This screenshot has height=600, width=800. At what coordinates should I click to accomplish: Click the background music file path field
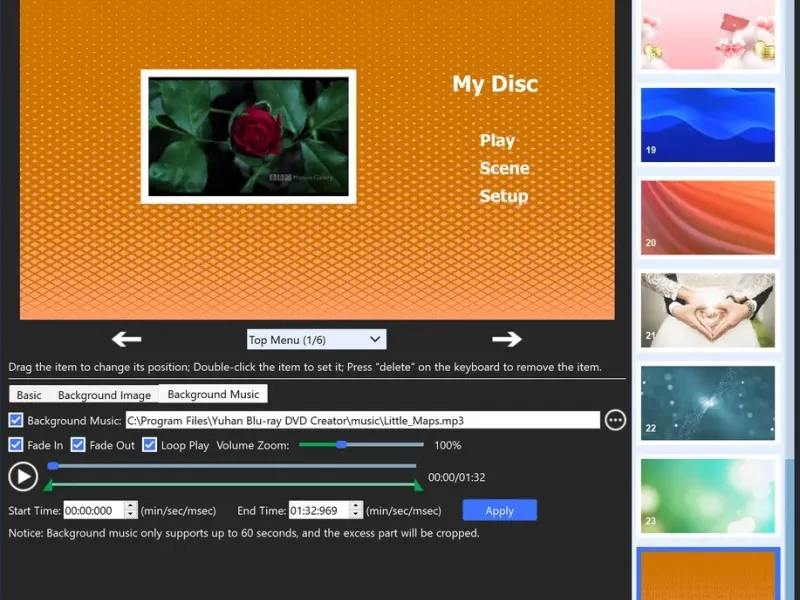(363, 420)
